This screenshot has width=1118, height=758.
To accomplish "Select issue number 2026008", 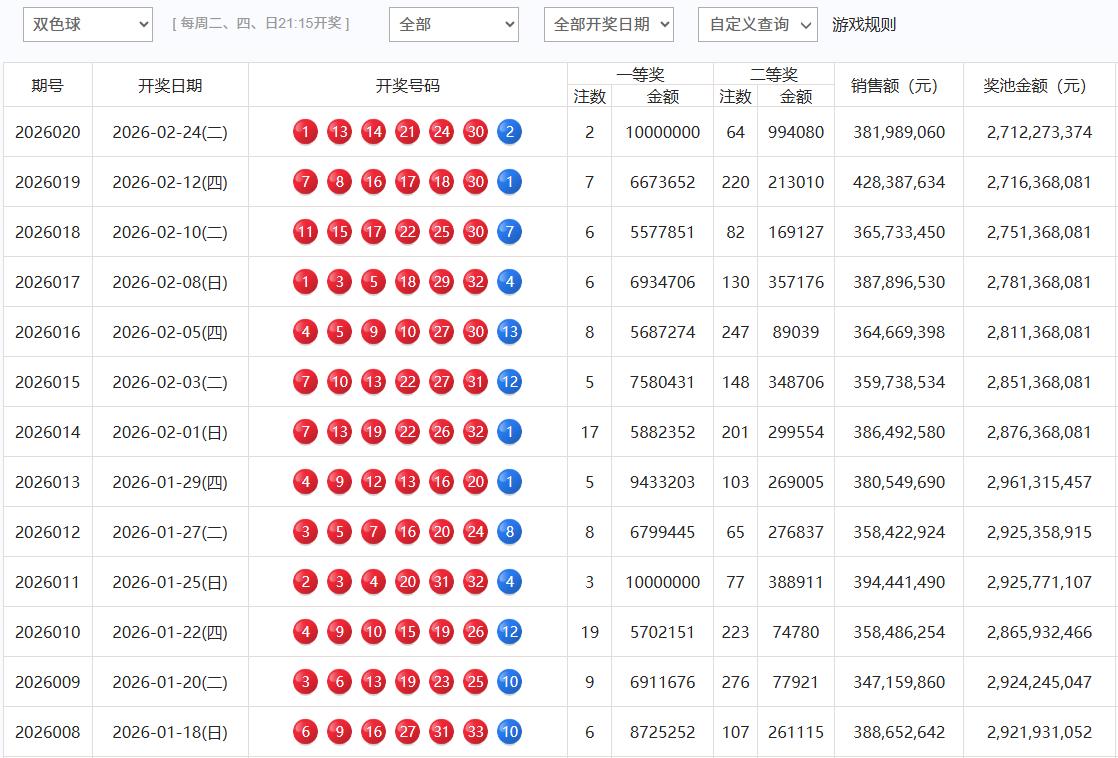I will [48, 732].
